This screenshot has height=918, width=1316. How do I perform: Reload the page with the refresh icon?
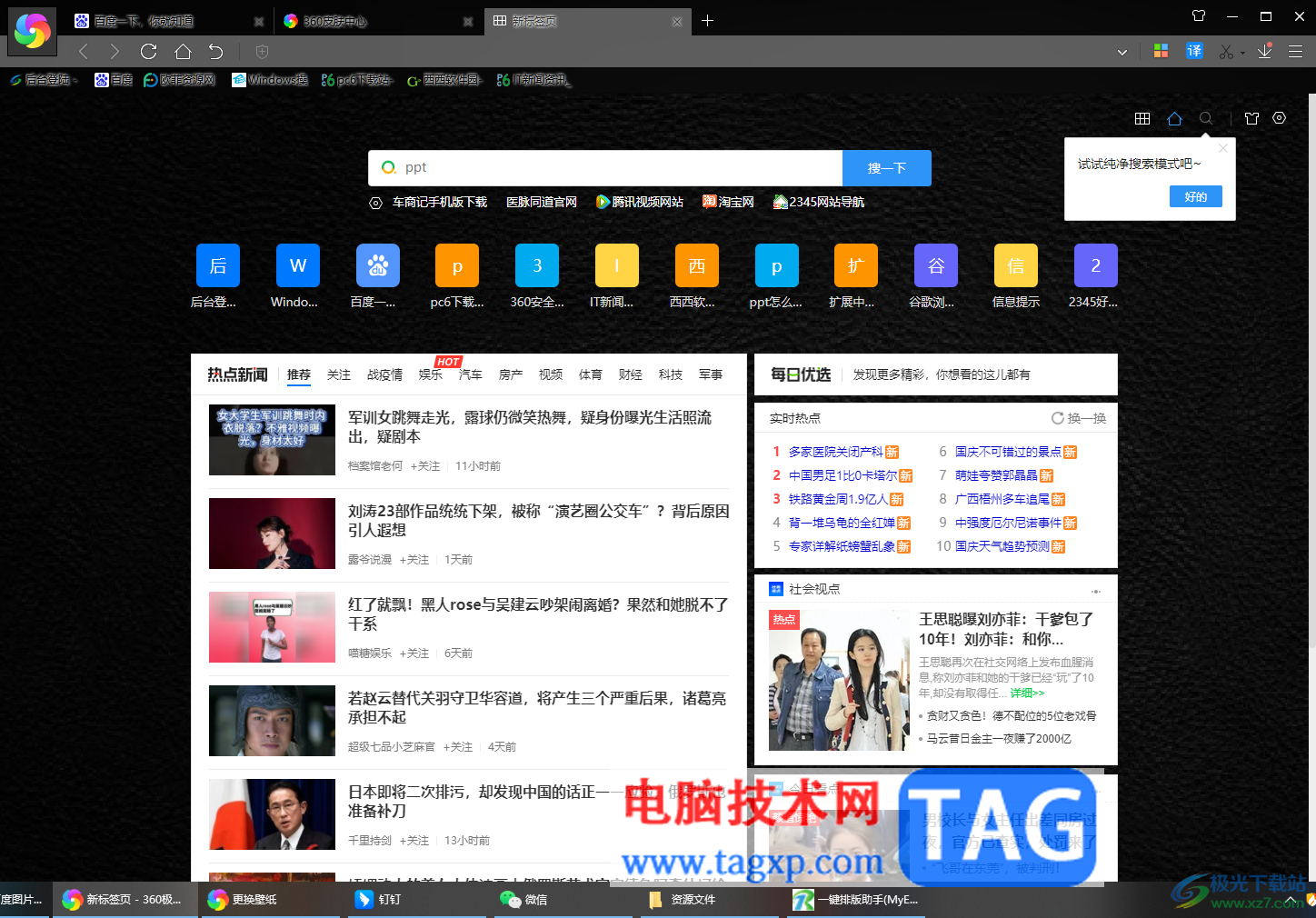[149, 52]
